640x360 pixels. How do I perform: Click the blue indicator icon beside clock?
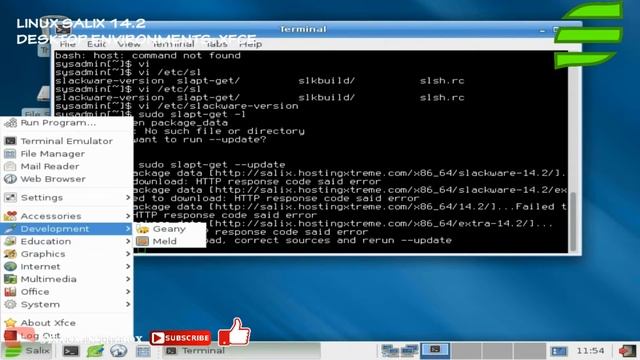[558, 351]
